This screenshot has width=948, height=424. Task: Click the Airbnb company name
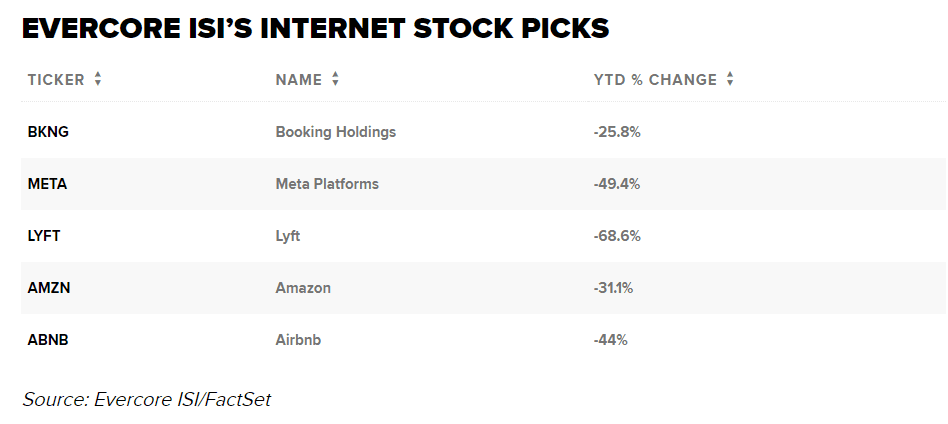298,340
